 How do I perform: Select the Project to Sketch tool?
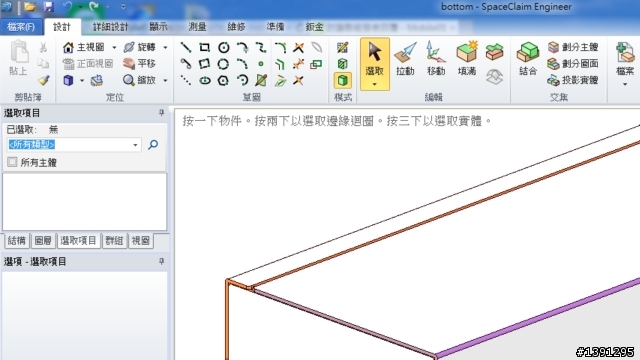tap(280, 80)
